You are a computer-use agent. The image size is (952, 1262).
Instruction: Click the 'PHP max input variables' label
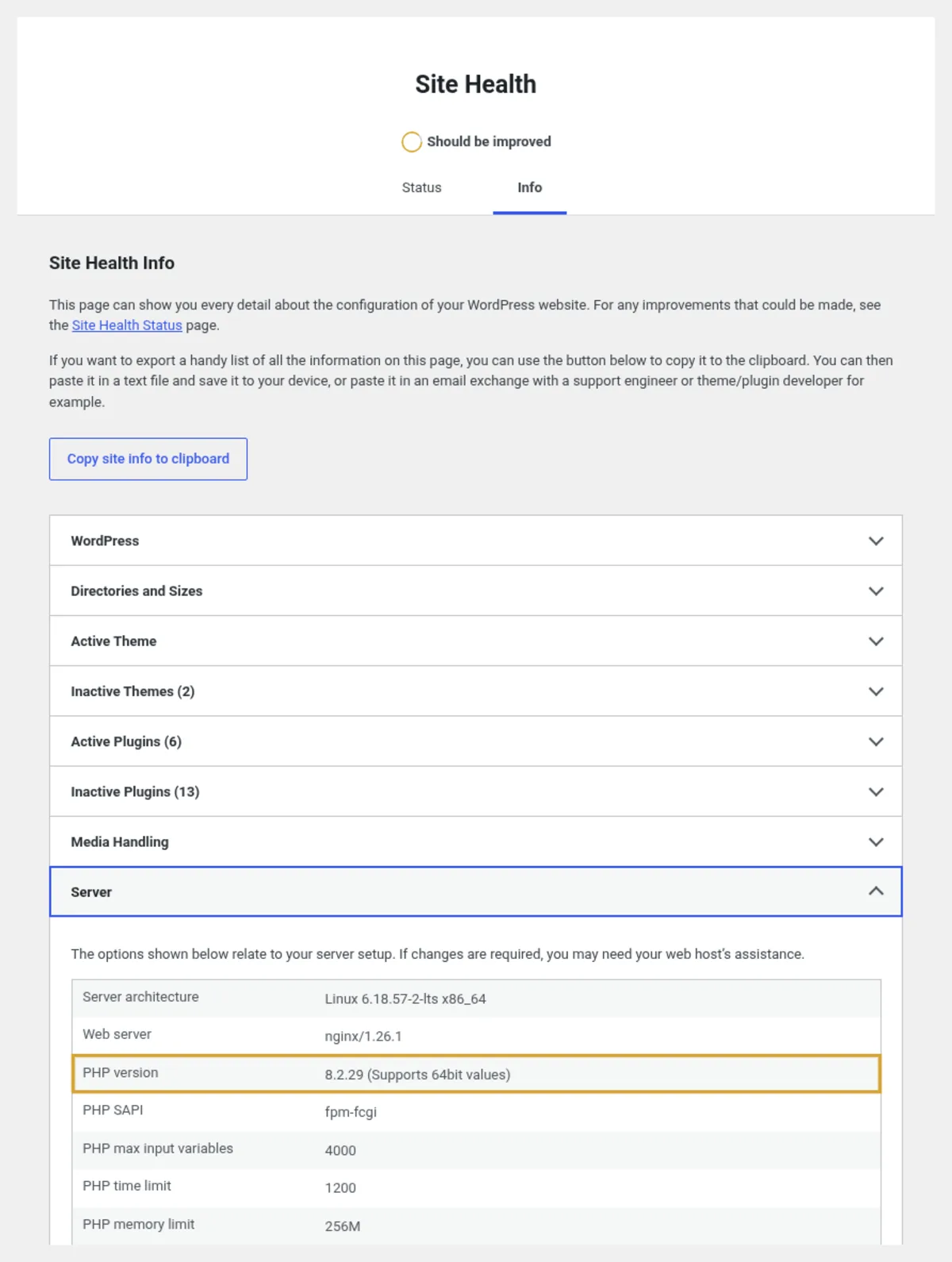(x=158, y=1148)
